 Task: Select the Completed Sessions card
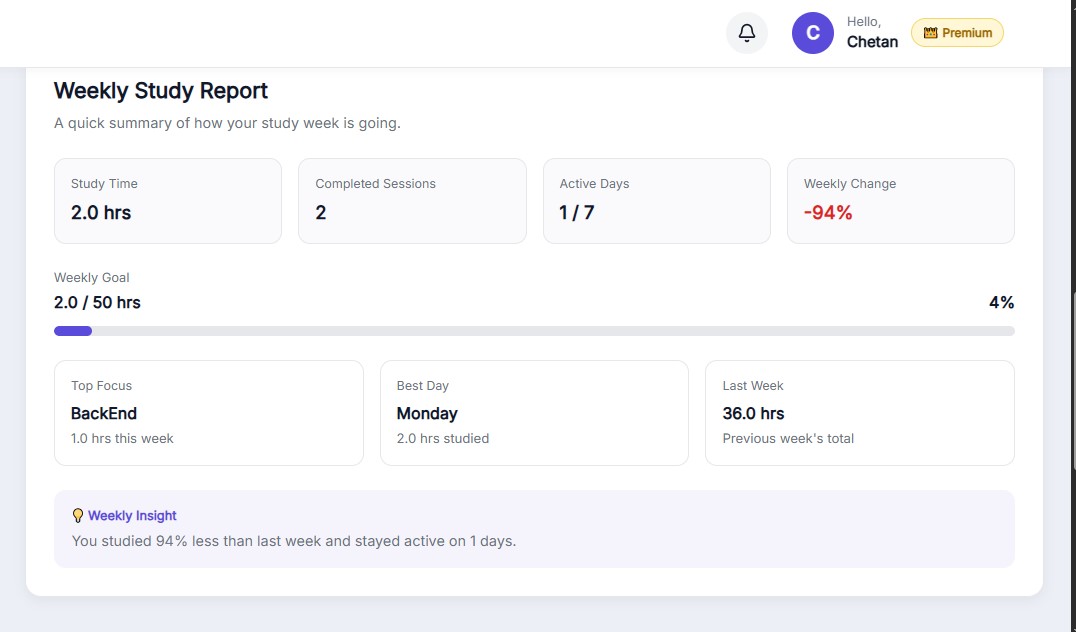pyautogui.click(x=412, y=201)
